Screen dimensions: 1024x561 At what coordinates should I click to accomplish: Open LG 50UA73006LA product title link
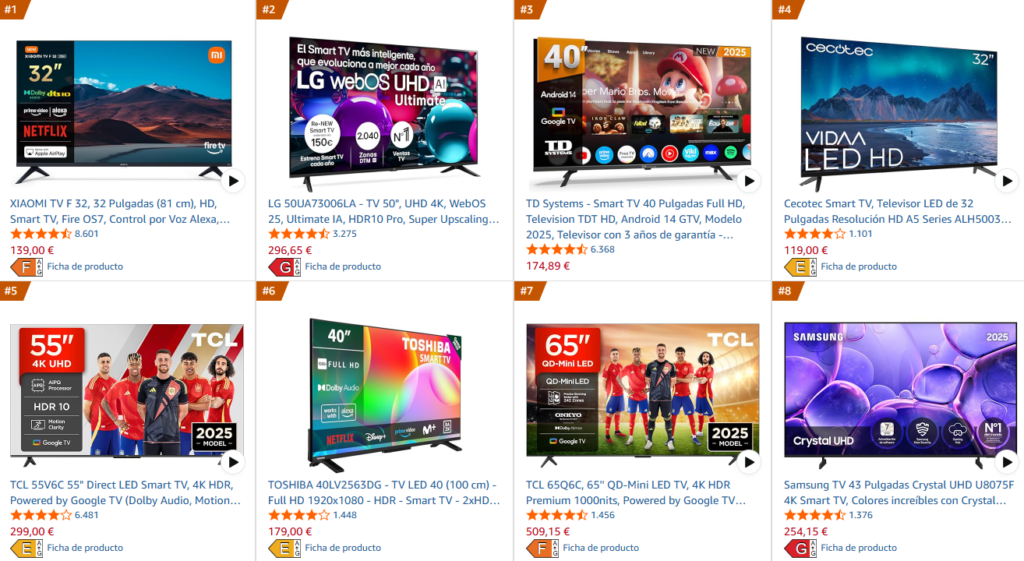coord(383,212)
